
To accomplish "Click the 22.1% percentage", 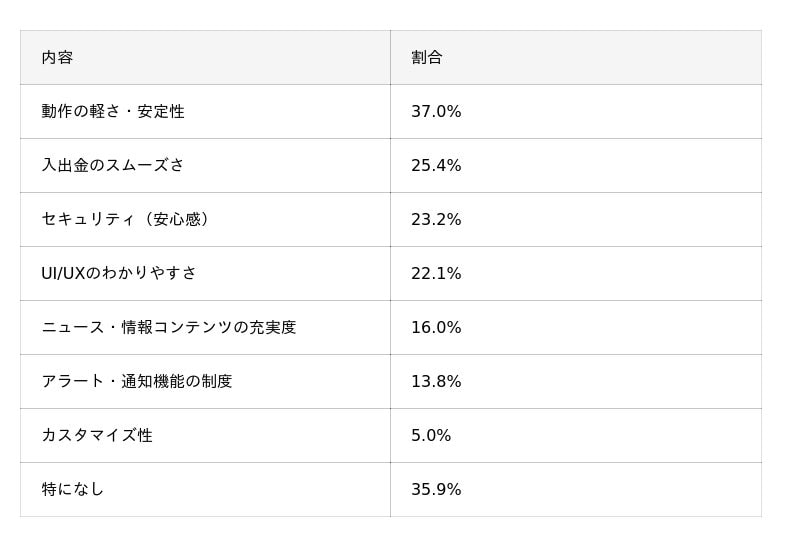I will [436, 274].
